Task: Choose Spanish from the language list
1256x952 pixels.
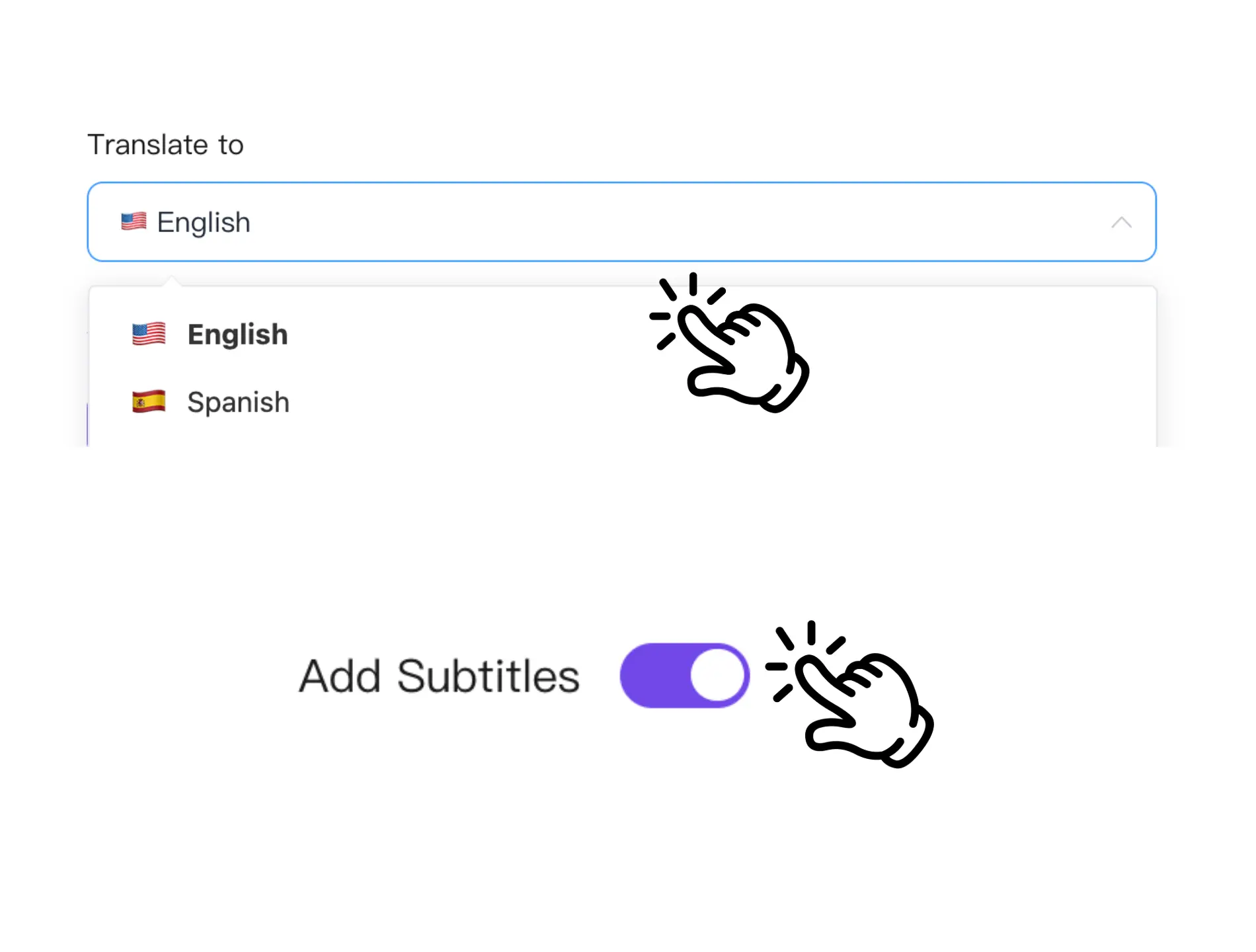Action: (238, 401)
